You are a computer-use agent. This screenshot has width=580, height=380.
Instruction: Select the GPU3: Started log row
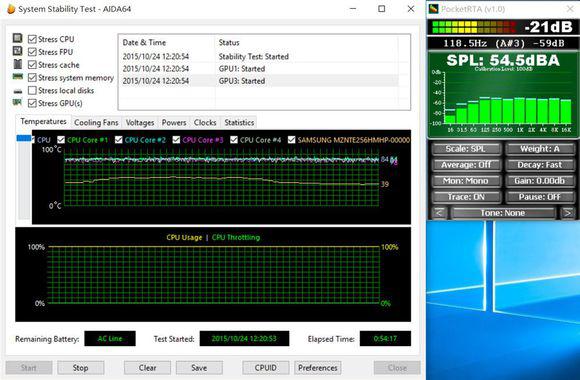pos(259,81)
